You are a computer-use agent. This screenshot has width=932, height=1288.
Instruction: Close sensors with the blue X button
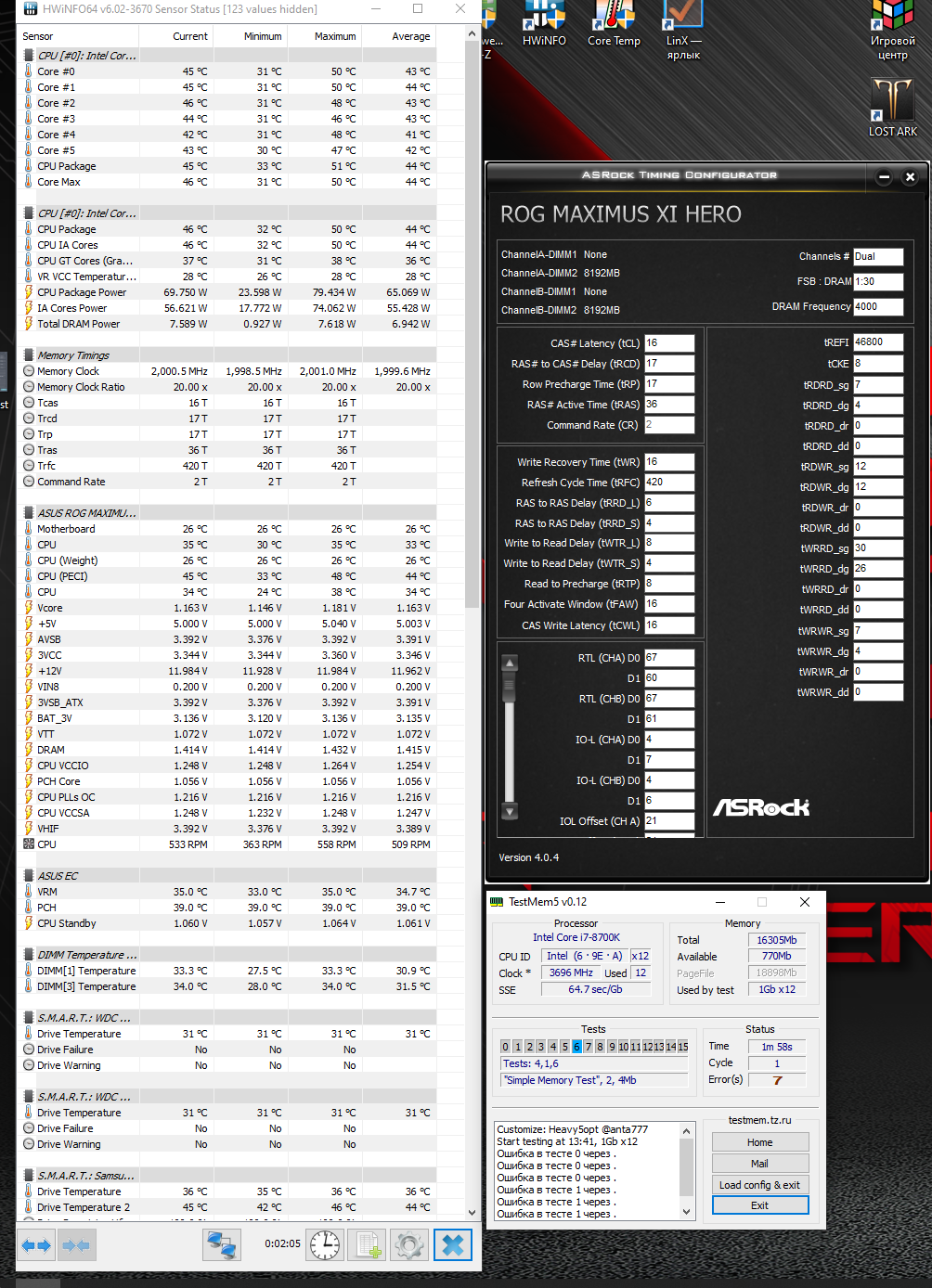click(x=453, y=1245)
